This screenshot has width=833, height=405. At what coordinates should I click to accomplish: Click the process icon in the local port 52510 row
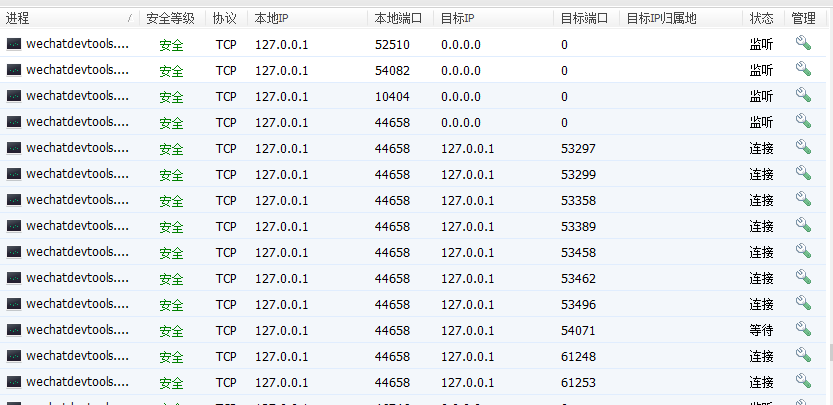14,44
